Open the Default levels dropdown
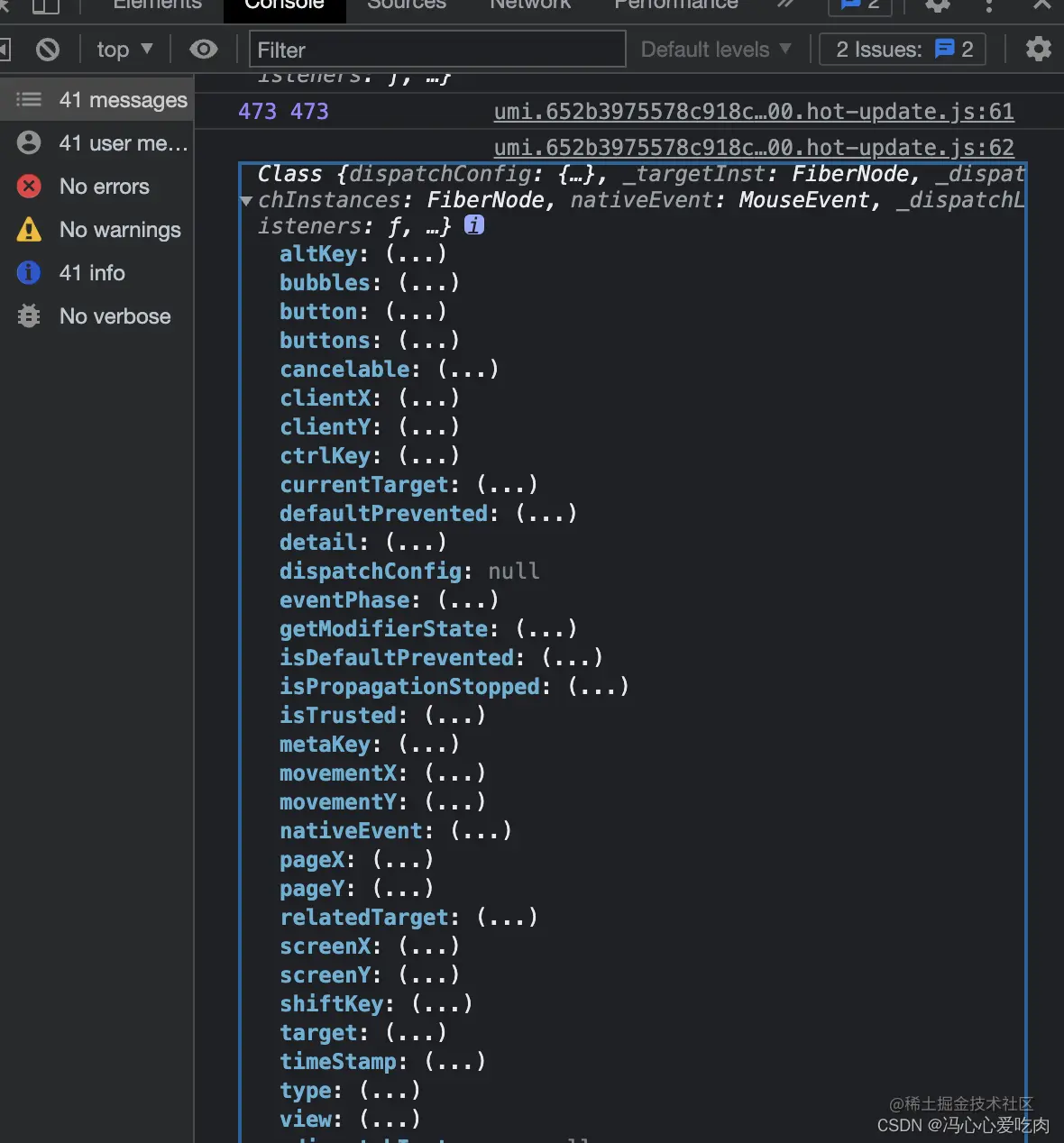 (x=716, y=50)
